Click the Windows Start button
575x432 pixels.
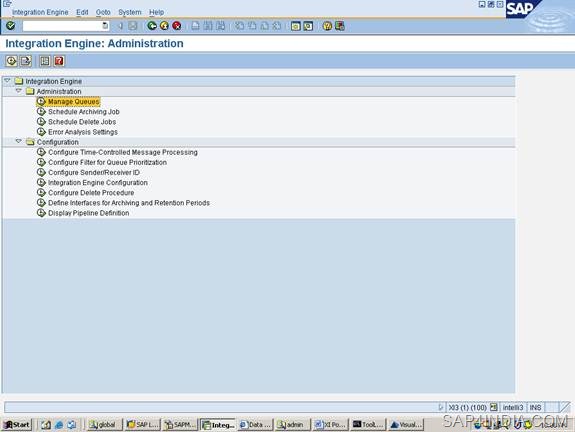pos(17,425)
